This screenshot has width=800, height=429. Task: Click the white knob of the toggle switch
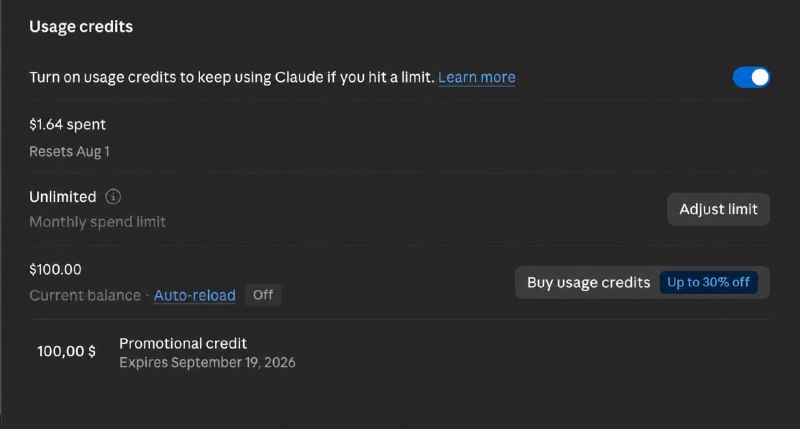[x=760, y=78]
